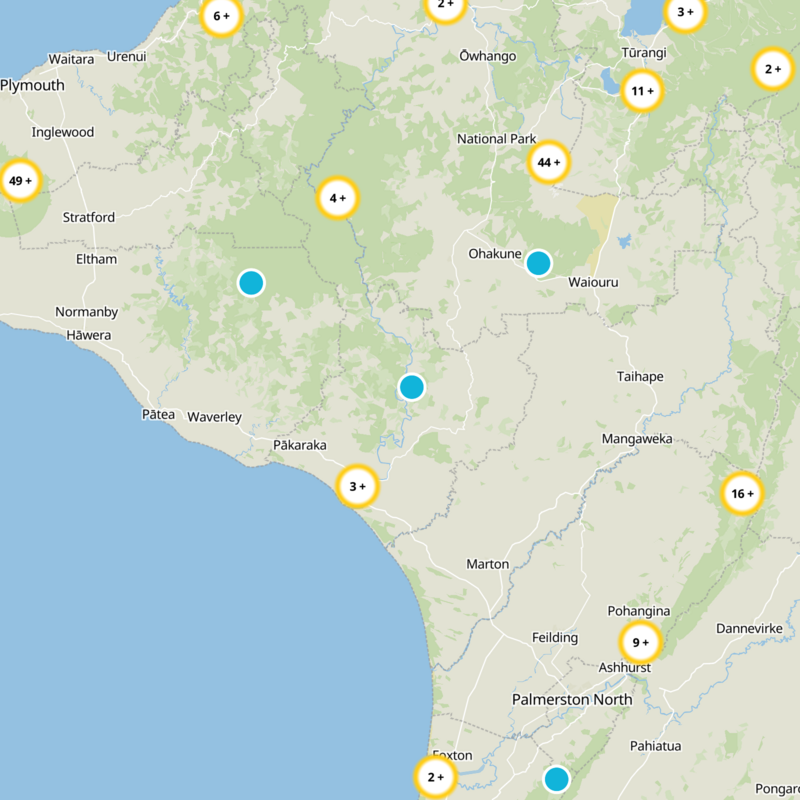
Task: Click the Feilding town label
Action: (x=555, y=638)
